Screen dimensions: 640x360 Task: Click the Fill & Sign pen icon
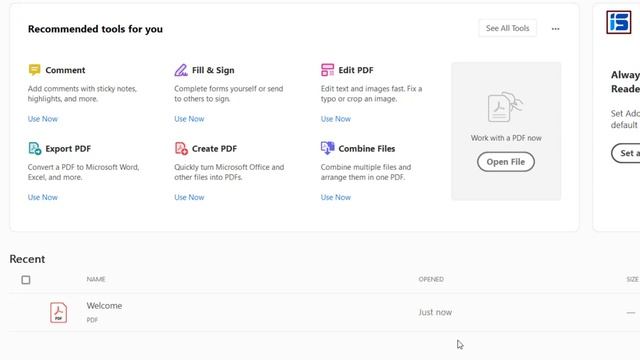point(181,70)
